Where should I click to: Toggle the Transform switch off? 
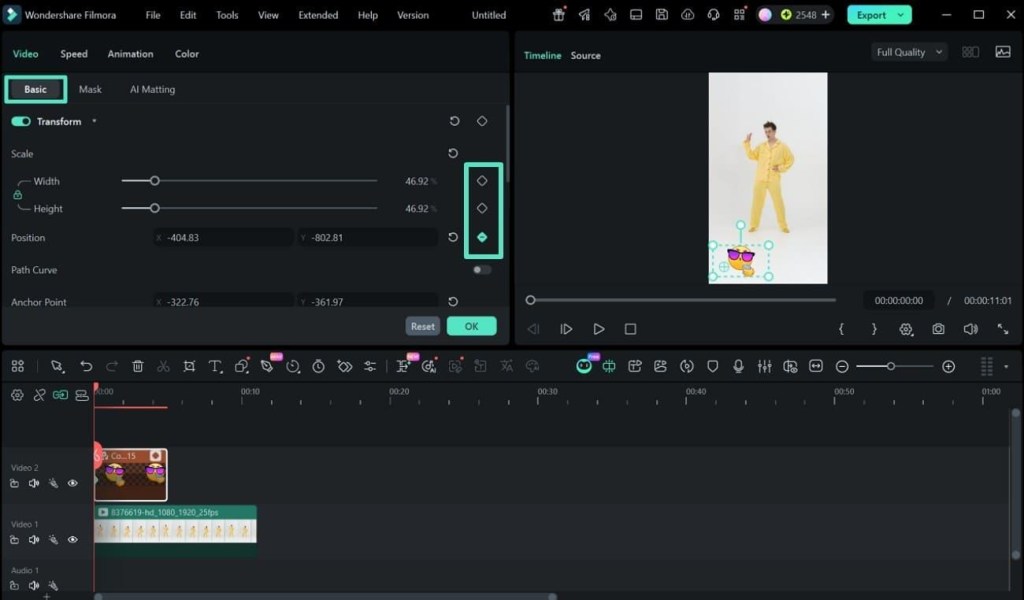pyautogui.click(x=21, y=121)
